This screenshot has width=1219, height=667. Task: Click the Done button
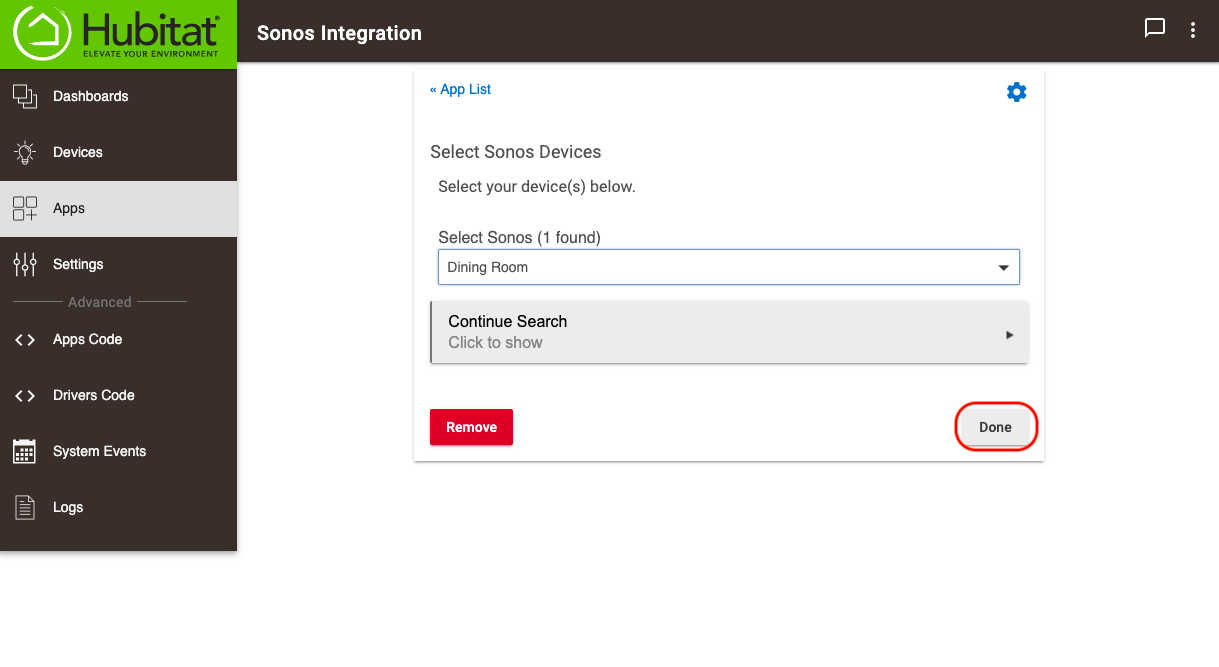click(995, 427)
